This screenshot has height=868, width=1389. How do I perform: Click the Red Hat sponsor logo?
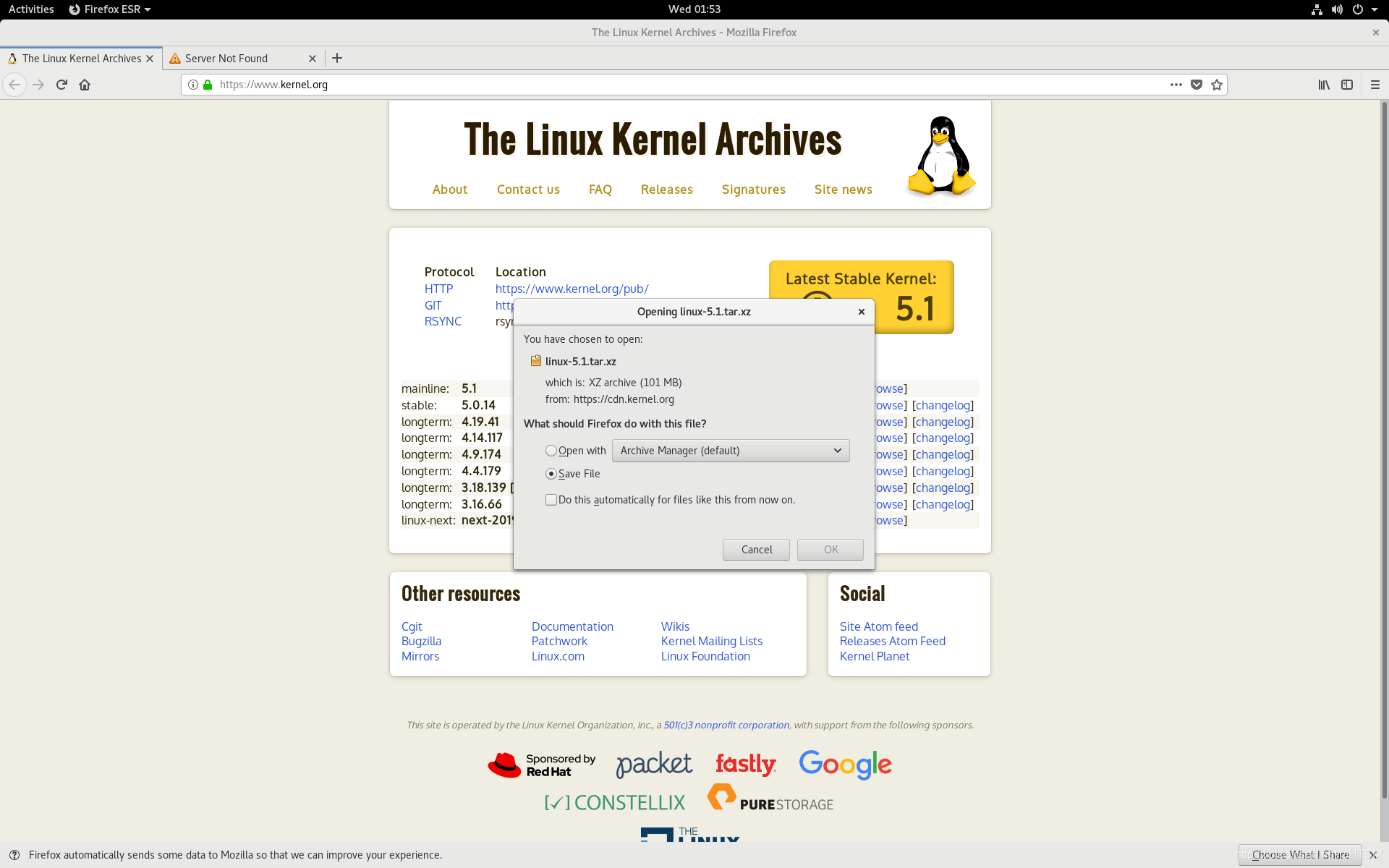[x=541, y=765]
